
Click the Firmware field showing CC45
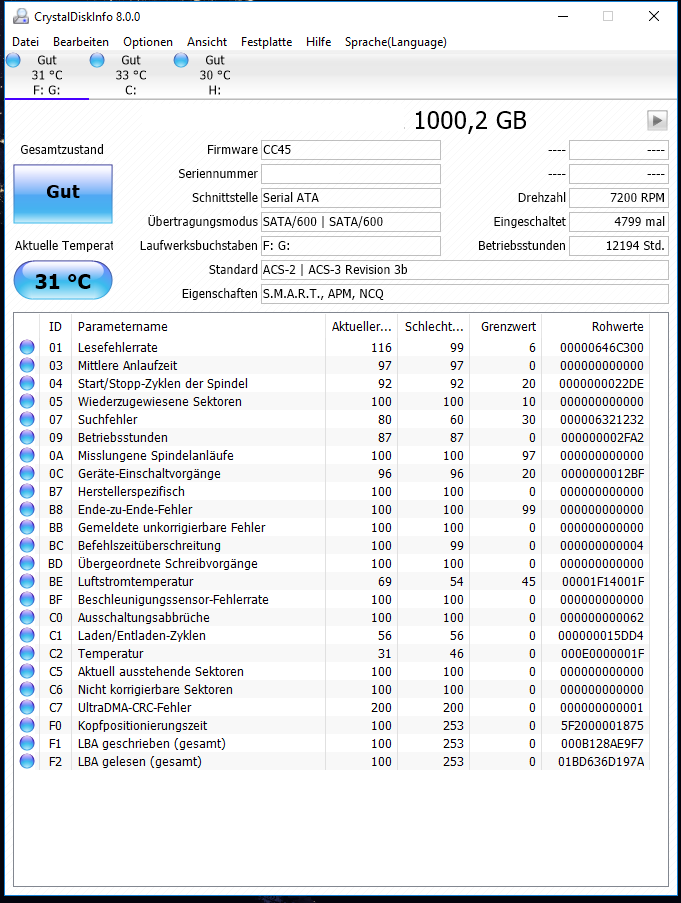point(351,150)
